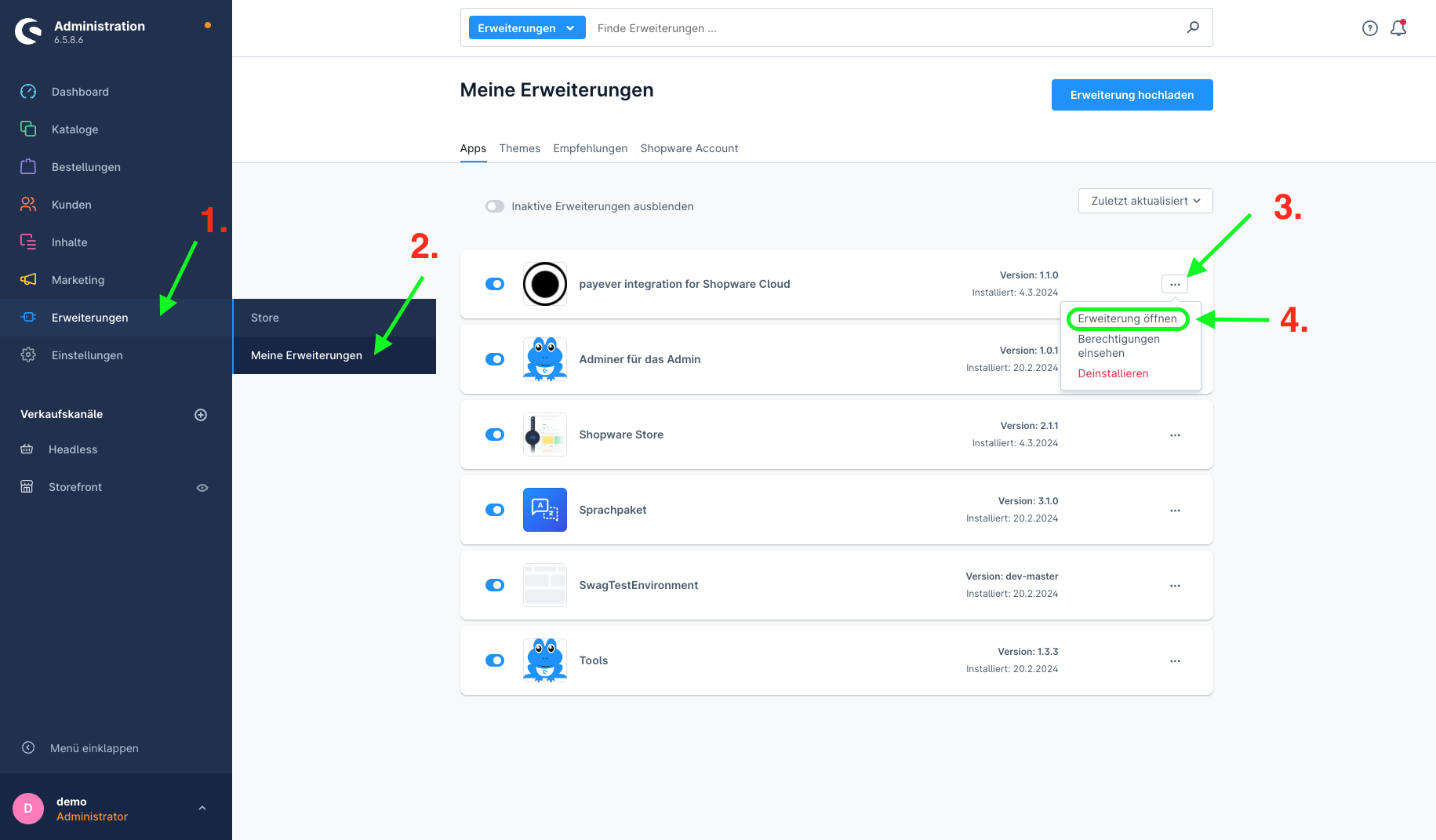1436x840 pixels.
Task: Open payever integration three-dot menu
Action: coord(1175,285)
